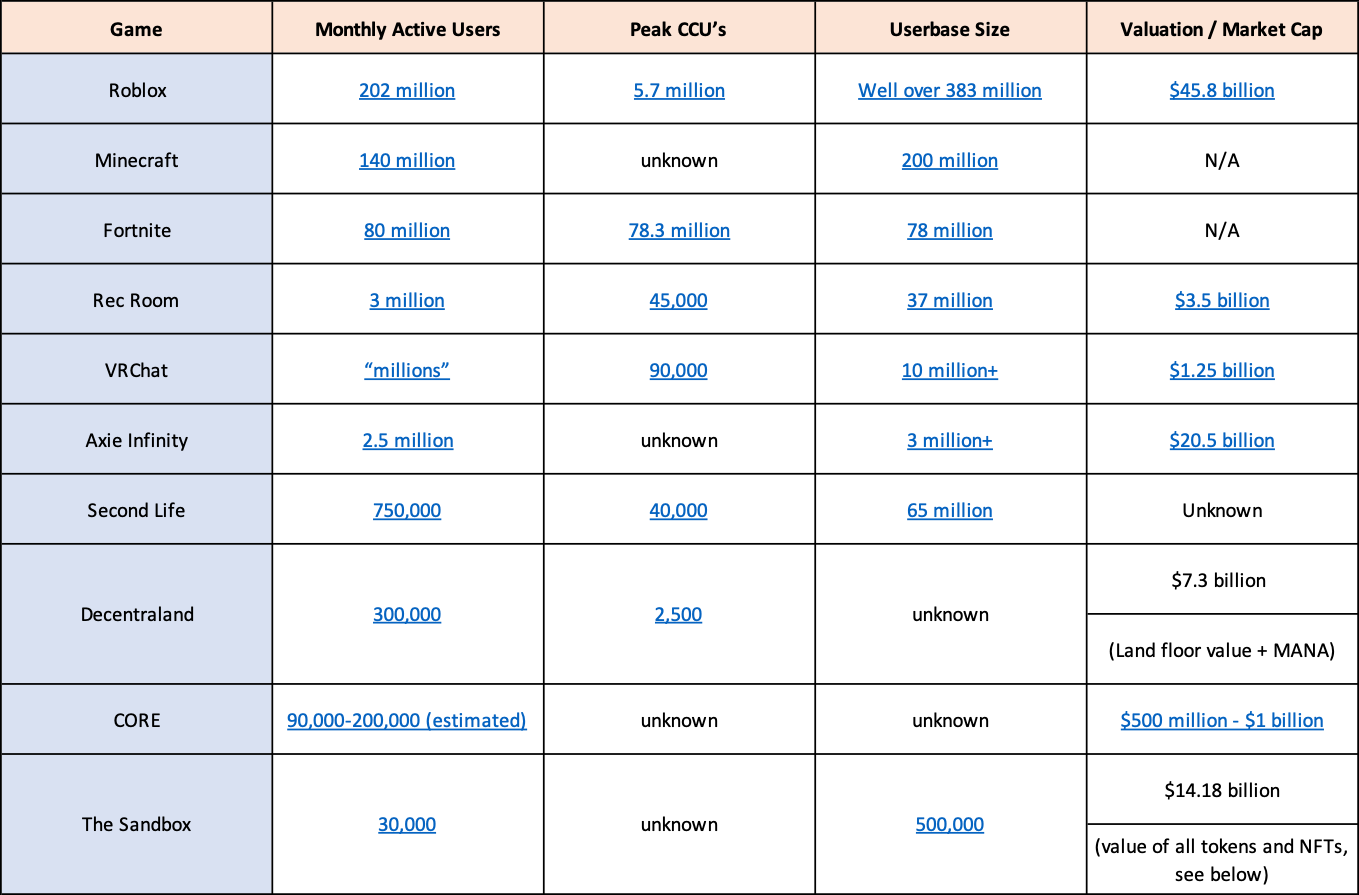The width and height of the screenshot is (1359, 895).
Task: Open the 5.7 million peak CCU link
Action: coord(678,90)
